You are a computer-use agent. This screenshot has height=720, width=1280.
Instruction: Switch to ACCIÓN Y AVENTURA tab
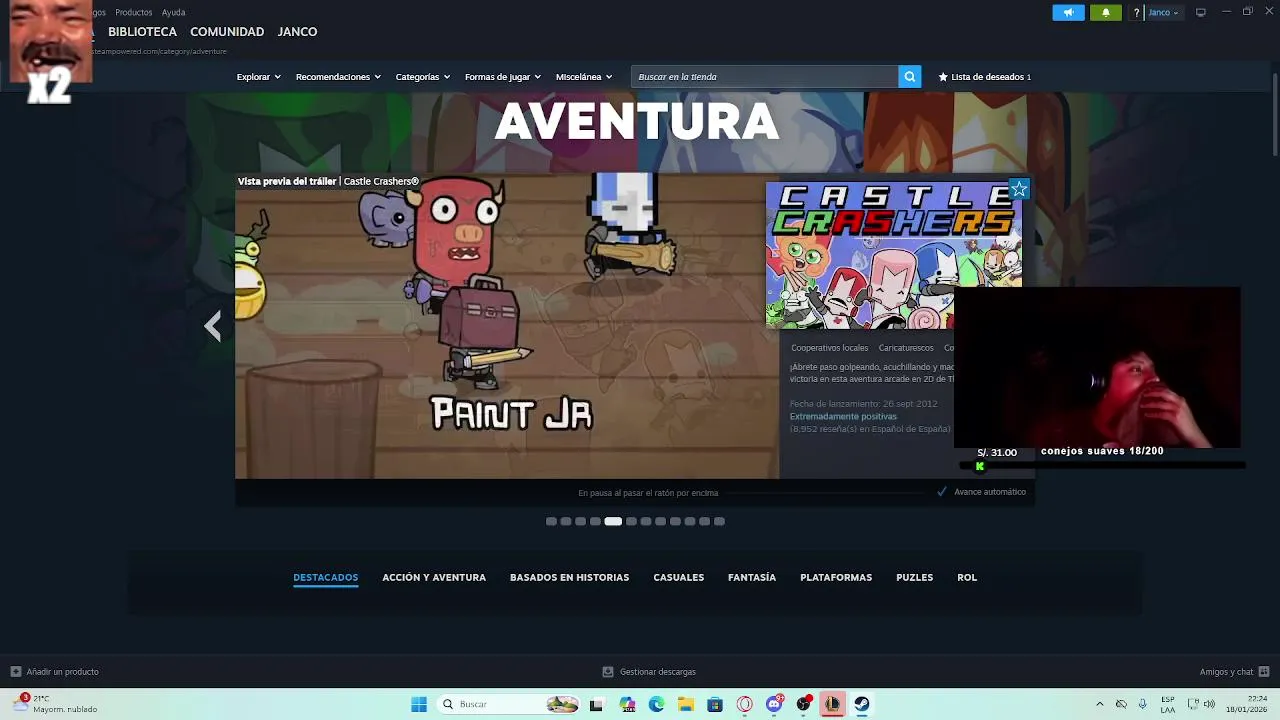coord(434,577)
